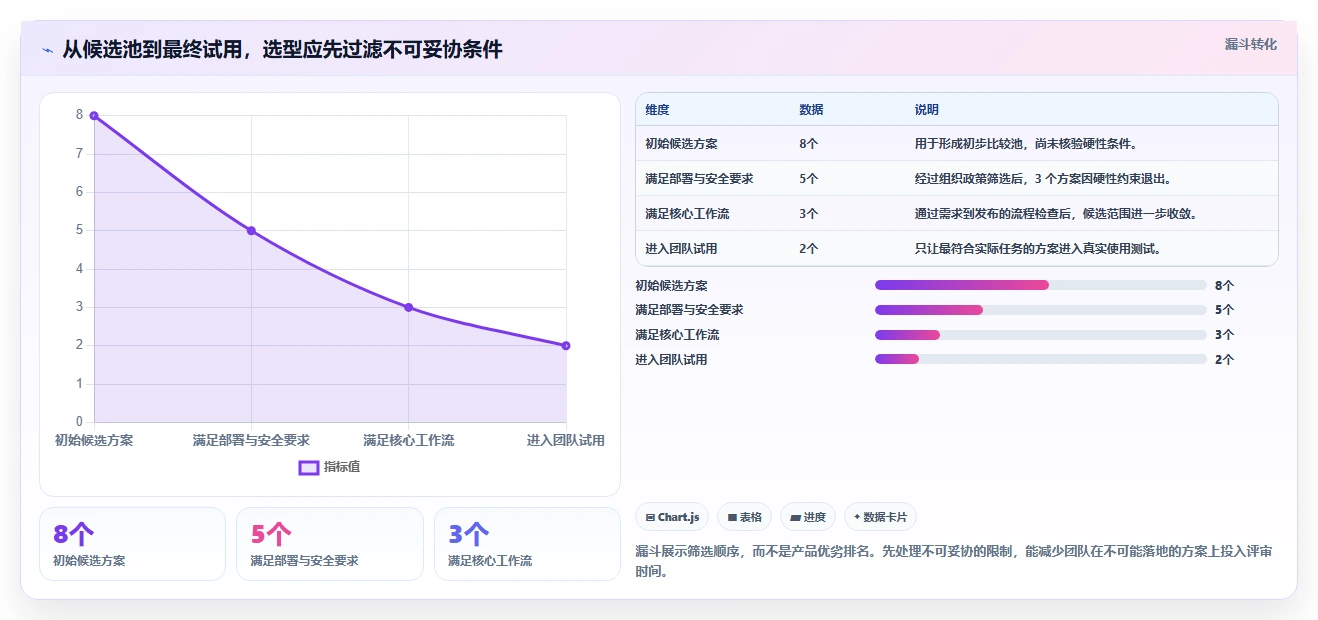Click the chart data point at 初始候选方案

pos(94,116)
